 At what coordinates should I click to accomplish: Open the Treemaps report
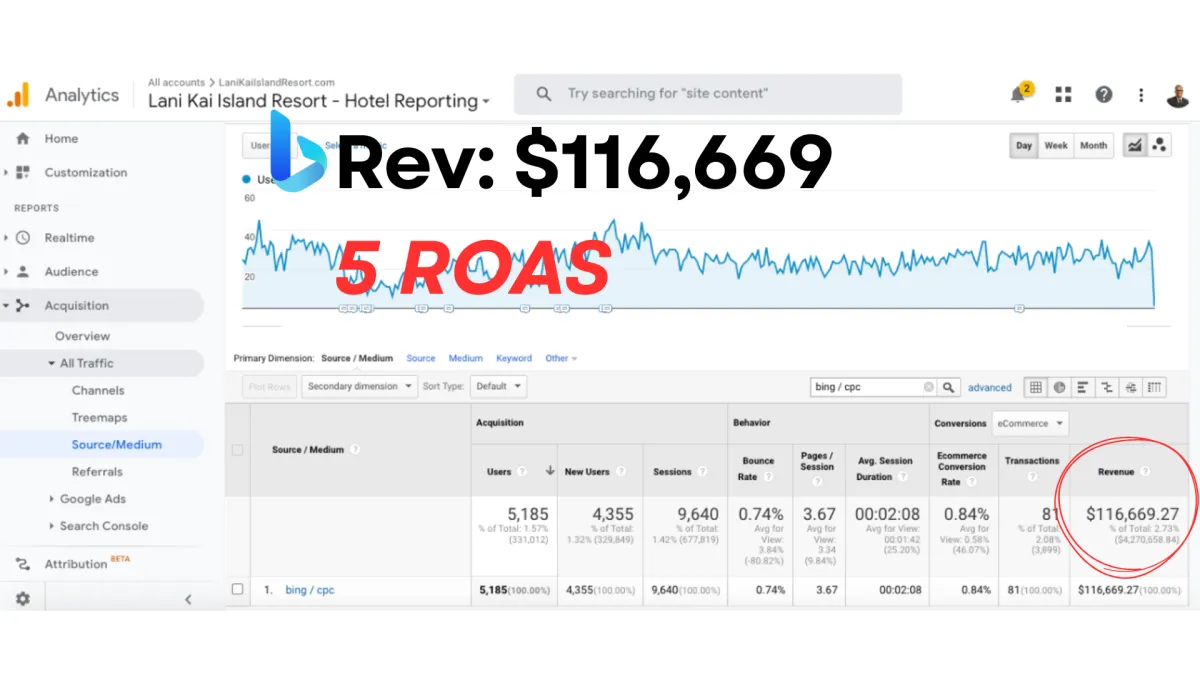tap(99, 417)
